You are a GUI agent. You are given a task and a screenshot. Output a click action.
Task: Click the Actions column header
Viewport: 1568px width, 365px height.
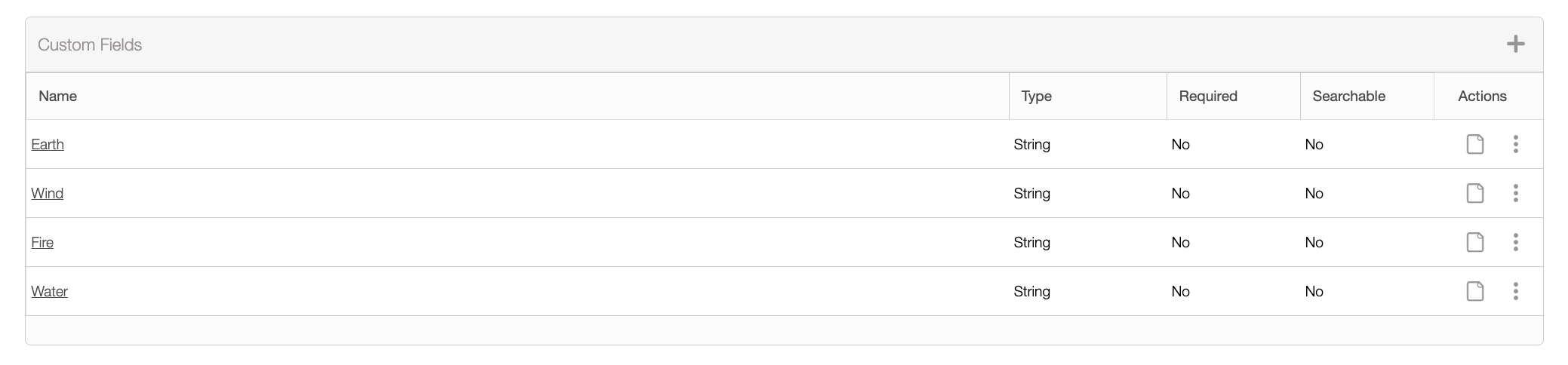click(1482, 96)
